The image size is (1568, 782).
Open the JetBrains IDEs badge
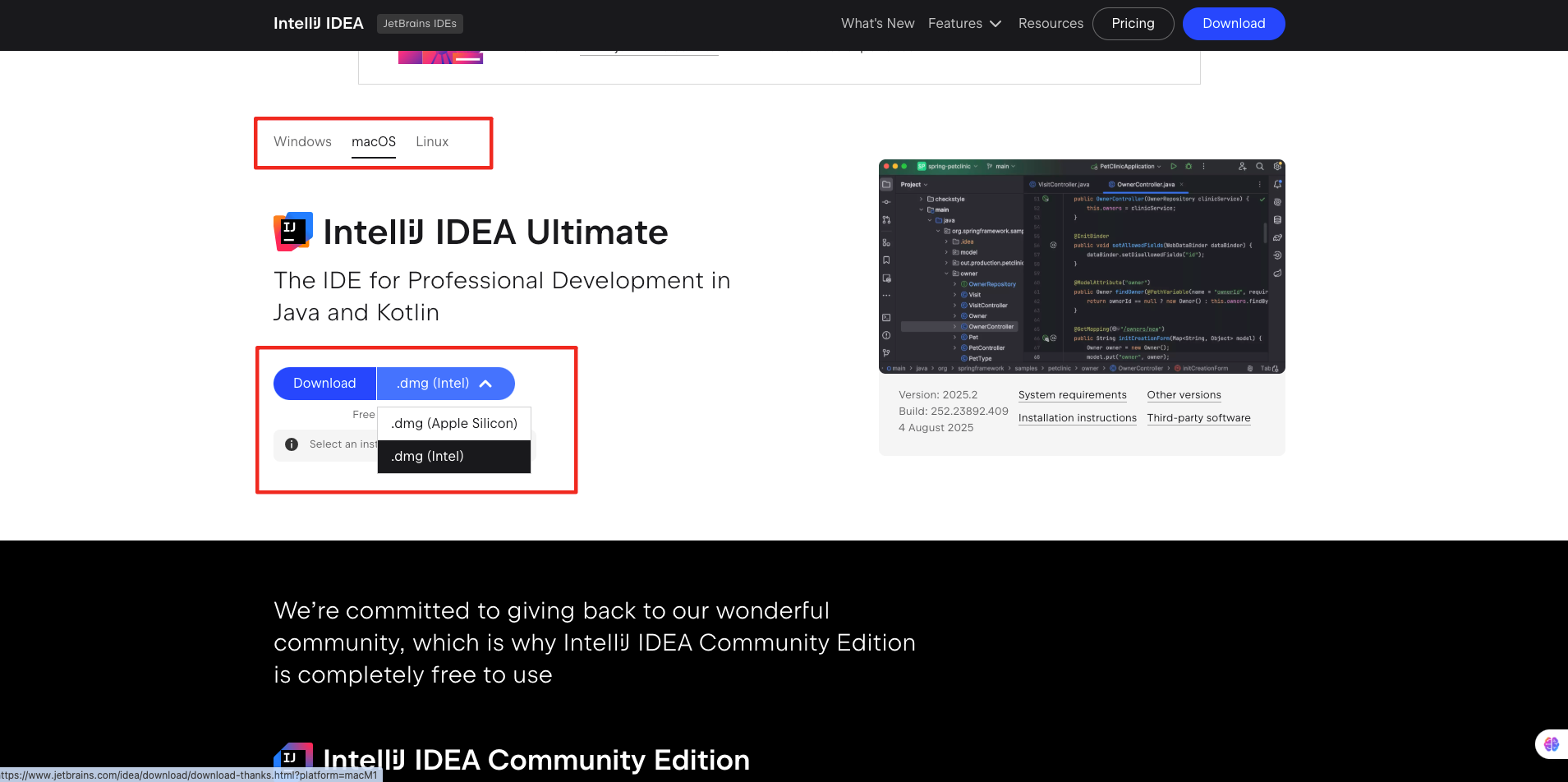(420, 24)
